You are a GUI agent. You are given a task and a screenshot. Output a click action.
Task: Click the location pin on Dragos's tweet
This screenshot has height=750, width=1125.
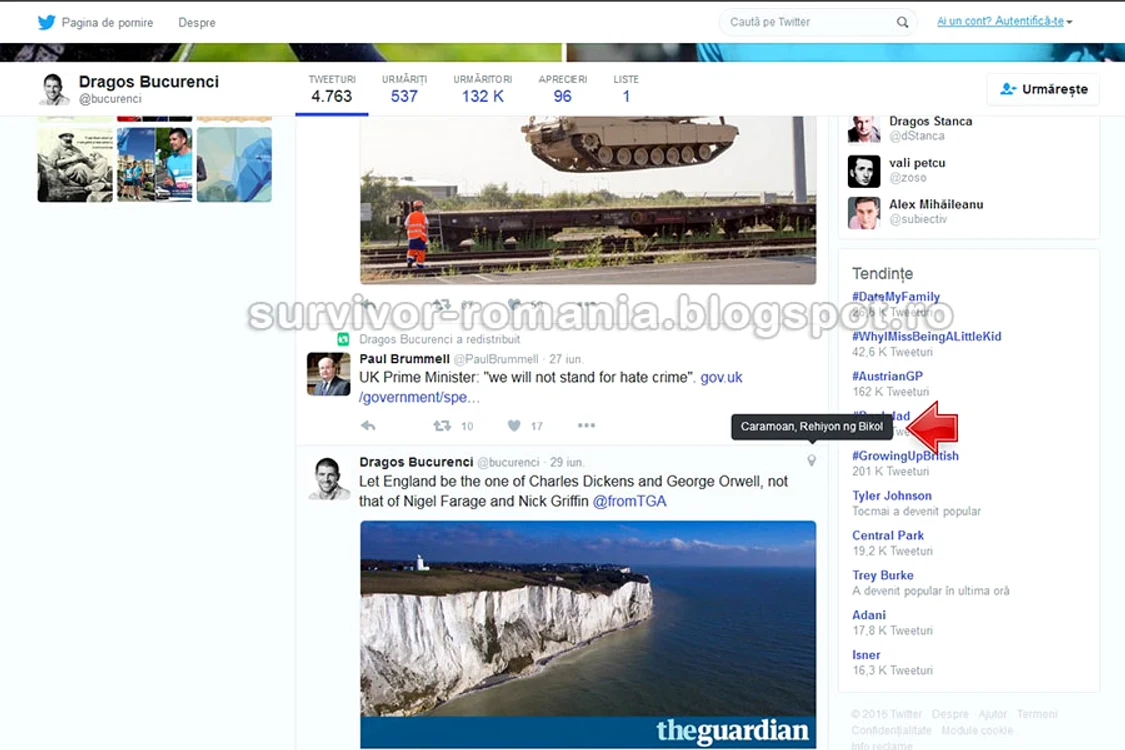click(811, 461)
